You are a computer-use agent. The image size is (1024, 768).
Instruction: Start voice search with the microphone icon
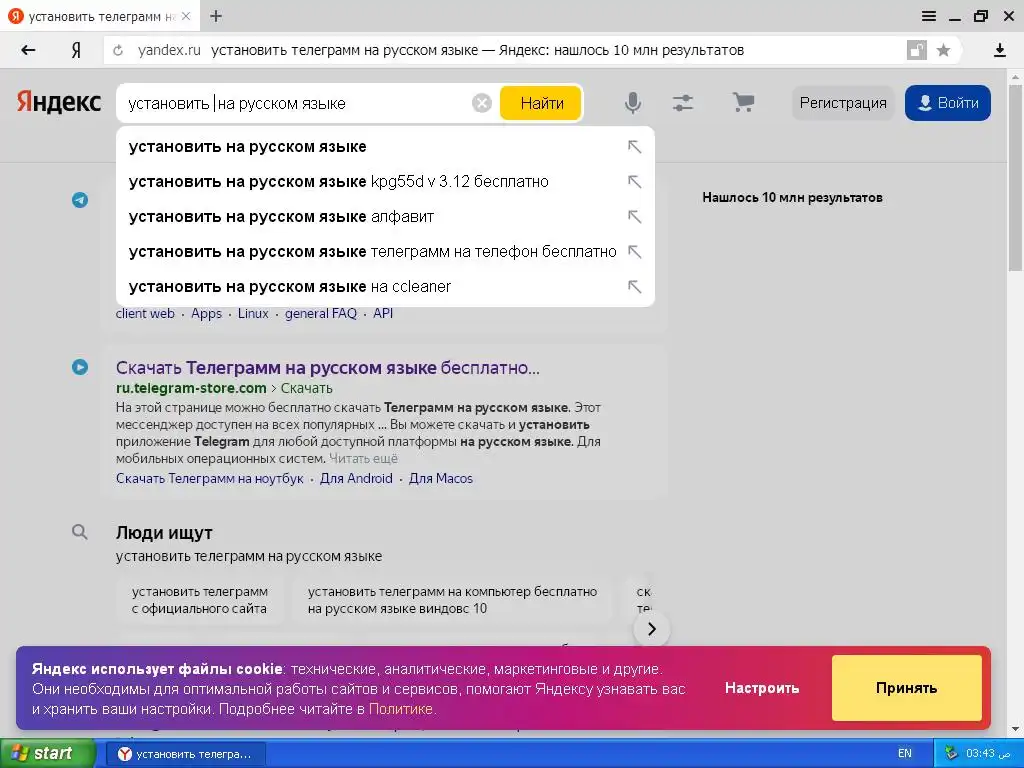pos(632,103)
